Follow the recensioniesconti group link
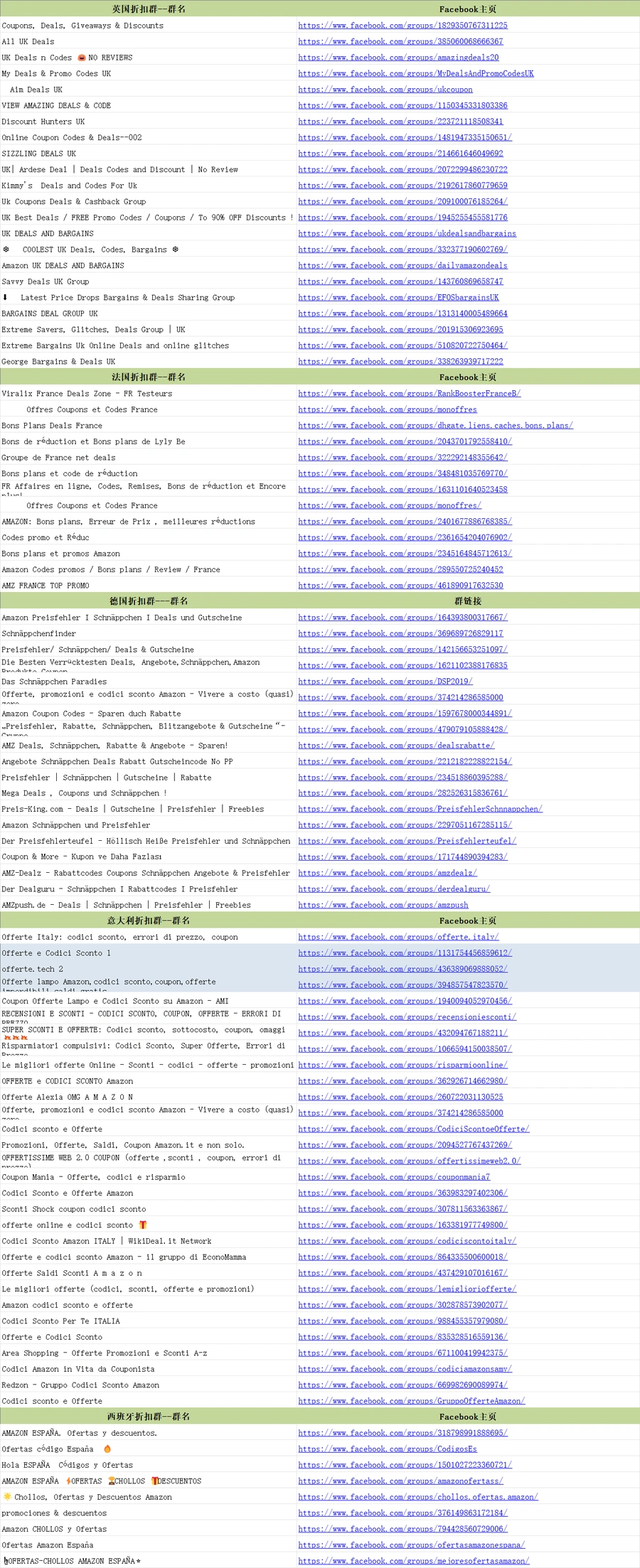Image resolution: width=640 pixels, height=1568 pixels. click(407, 1017)
